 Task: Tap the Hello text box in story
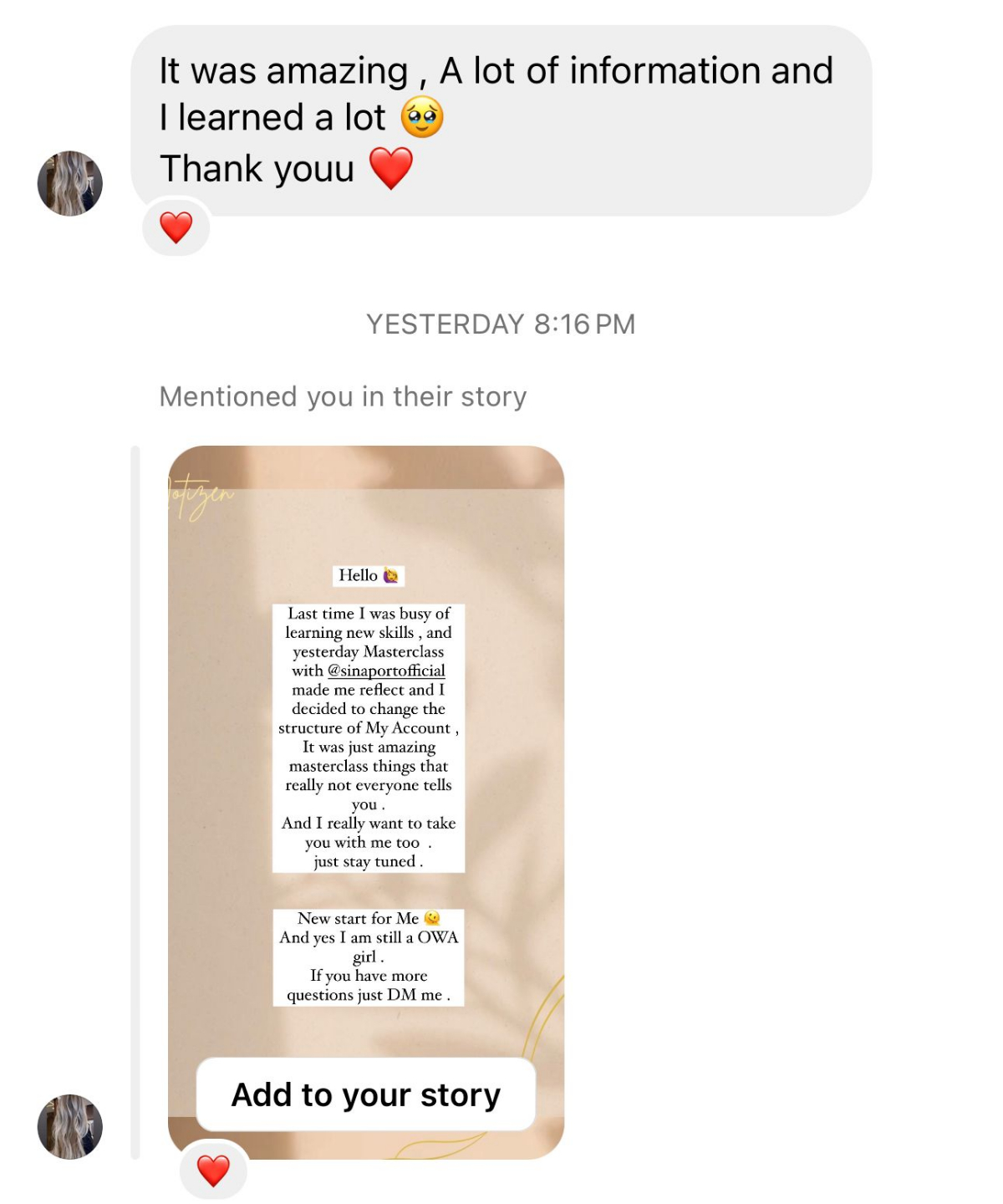pyautogui.click(x=369, y=575)
